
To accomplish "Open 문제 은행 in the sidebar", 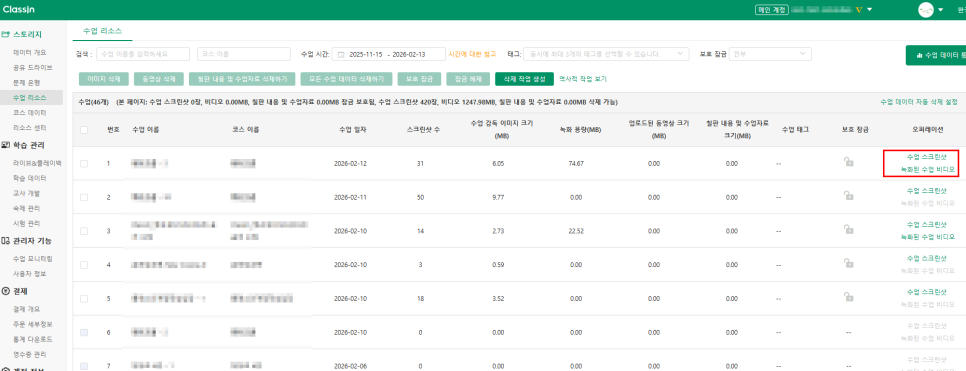I will [26, 83].
